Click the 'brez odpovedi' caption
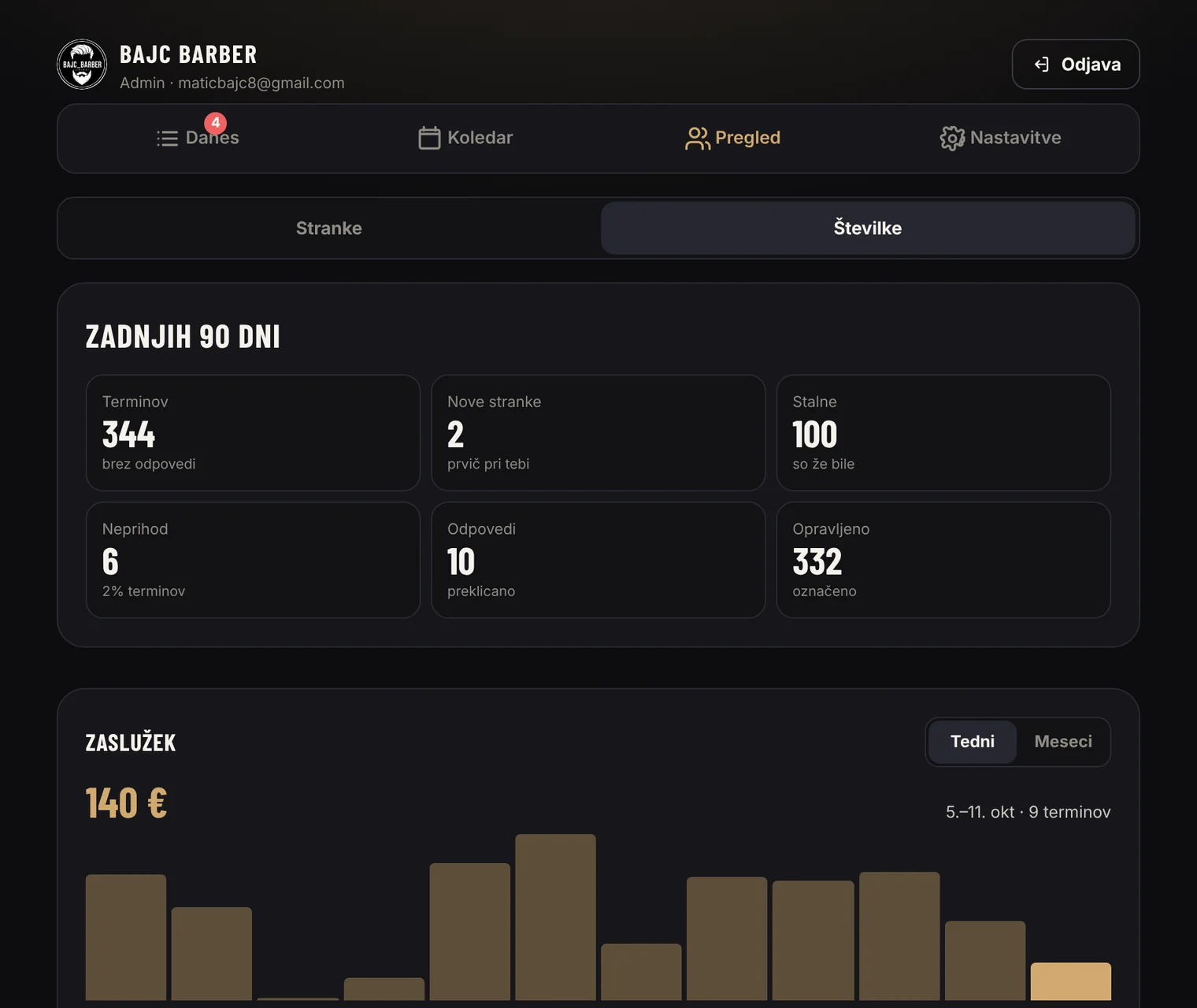 click(x=149, y=464)
